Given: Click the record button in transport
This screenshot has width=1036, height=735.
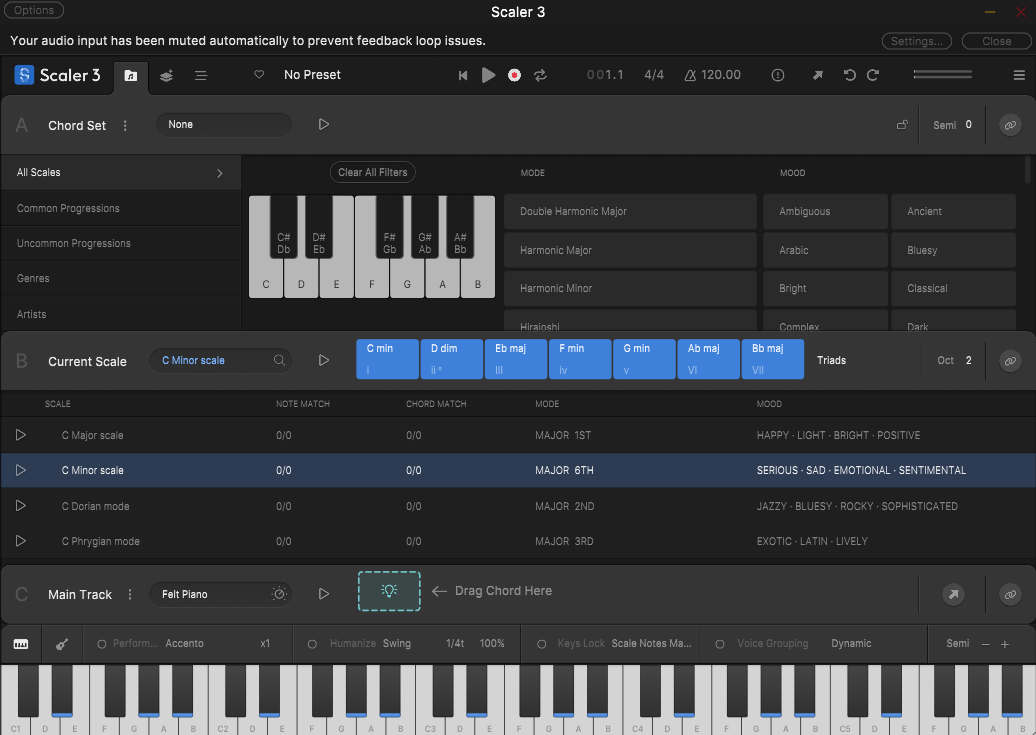Looking at the screenshot, I should pos(514,75).
